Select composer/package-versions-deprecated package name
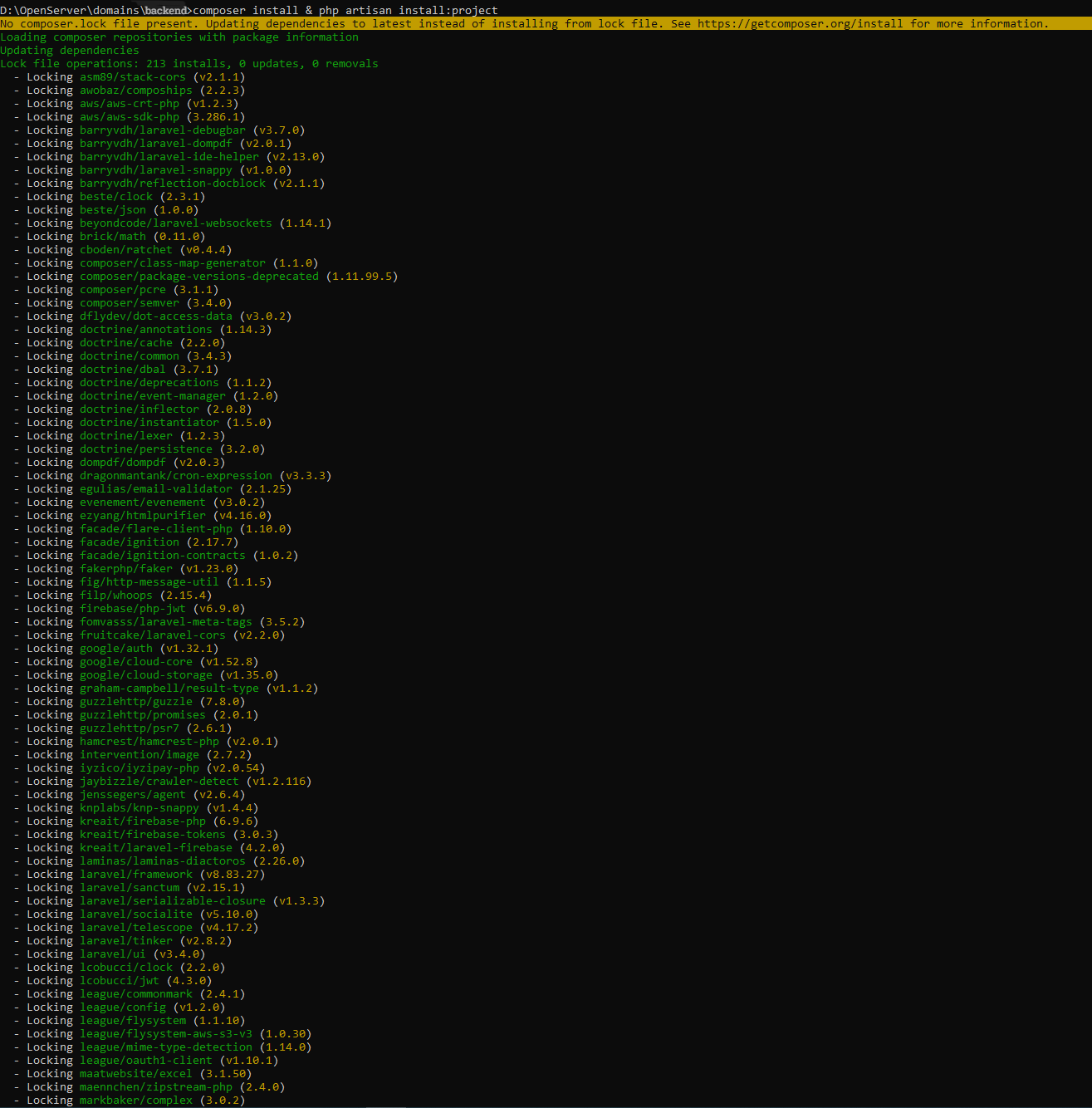Image resolution: width=1092 pixels, height=1108 pixels. click(x=199, y=277)
